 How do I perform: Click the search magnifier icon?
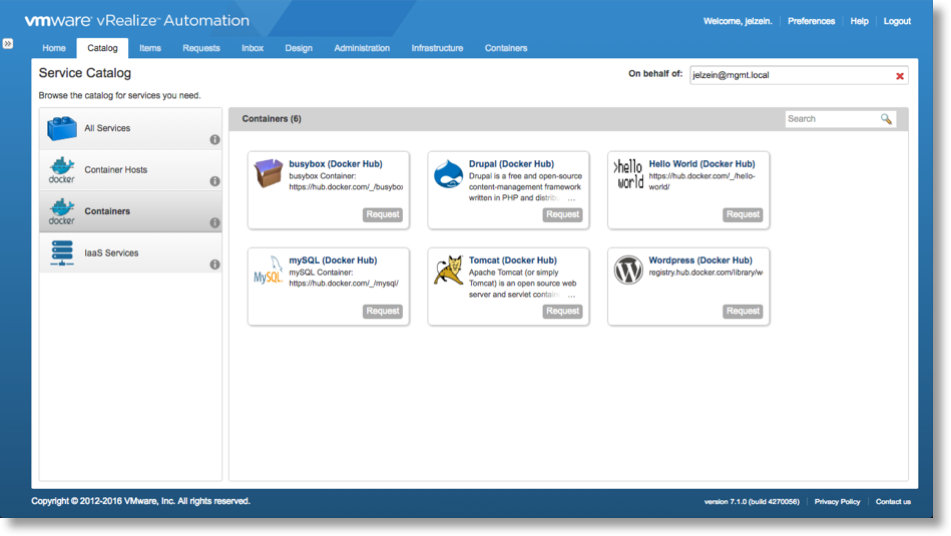coord(886,119)
